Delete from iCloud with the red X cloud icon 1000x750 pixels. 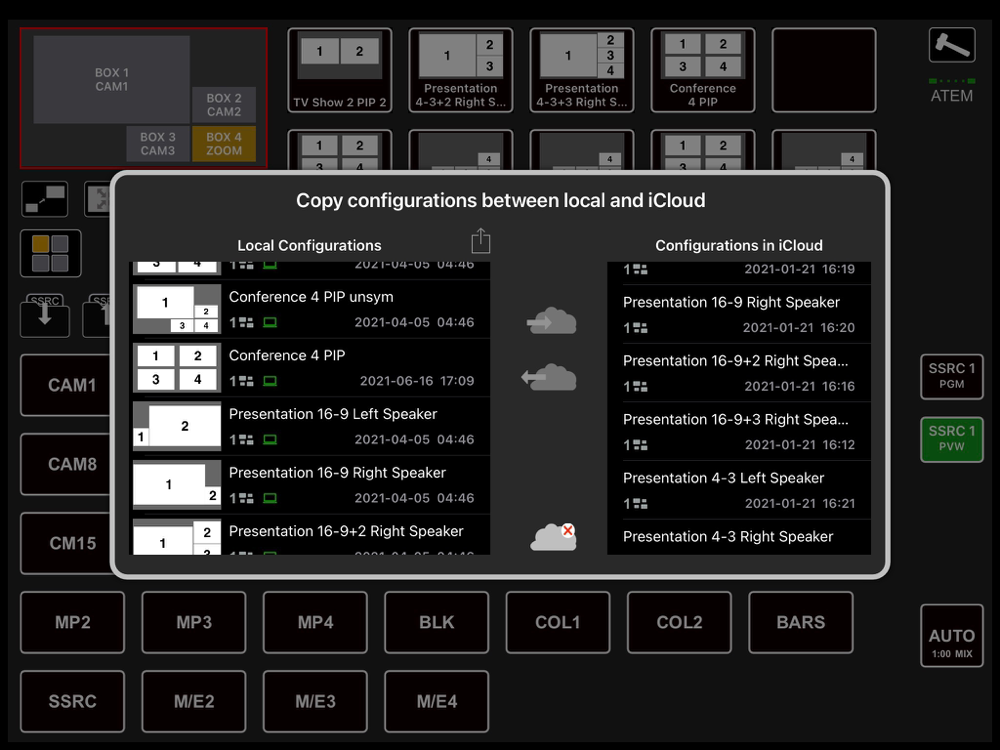click(x=554, y=536)
